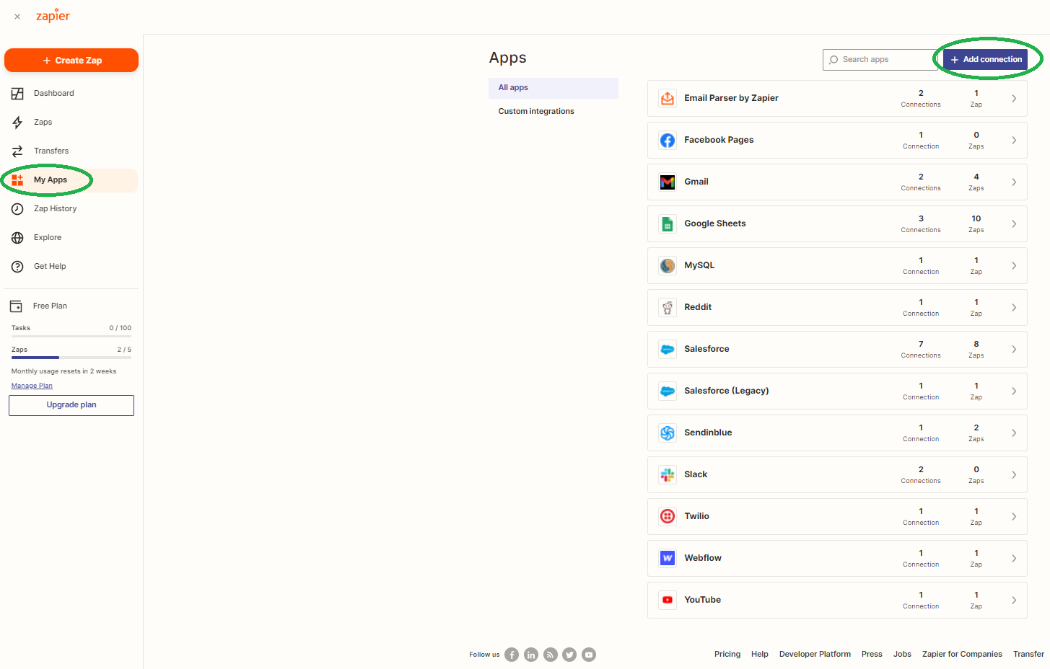Open the LinkedIn follow icon in footer
This screenshot has height=669, width=1050.
pos(531,655)
